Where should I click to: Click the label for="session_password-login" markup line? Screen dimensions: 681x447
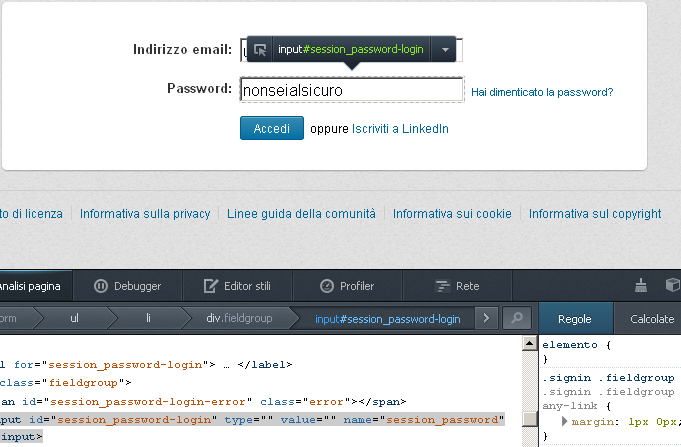coord(146,364)
